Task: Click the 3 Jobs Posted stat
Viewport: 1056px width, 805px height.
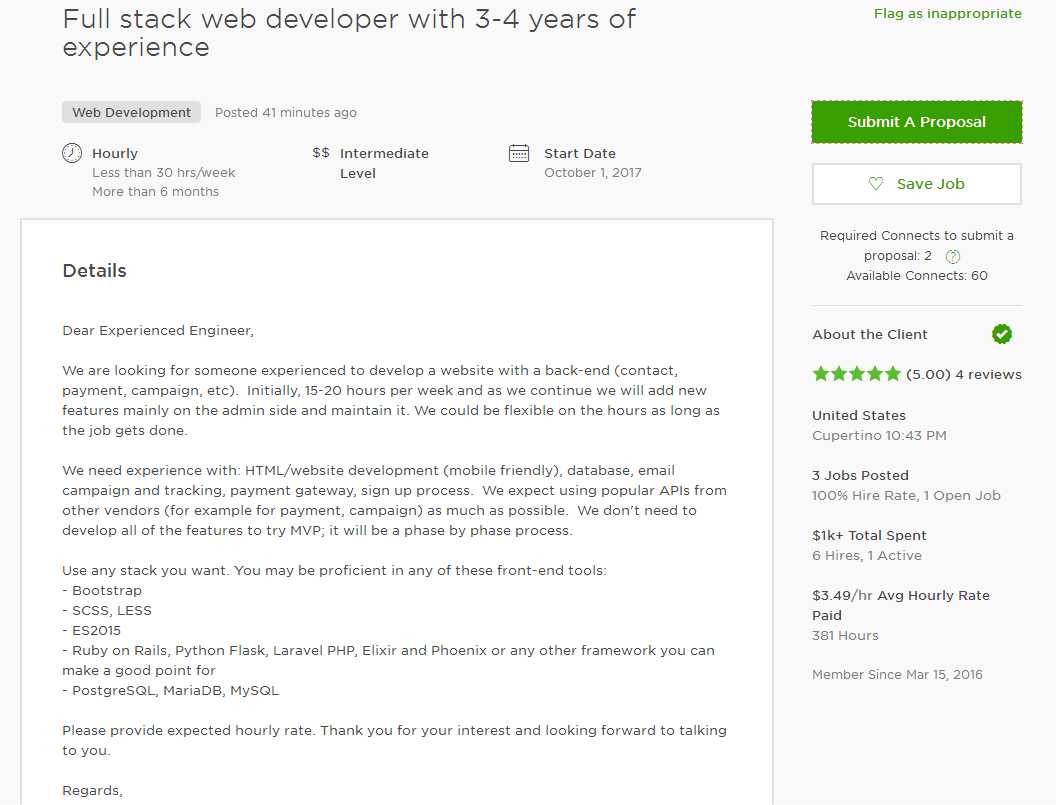Action: (x=860, y=475)
